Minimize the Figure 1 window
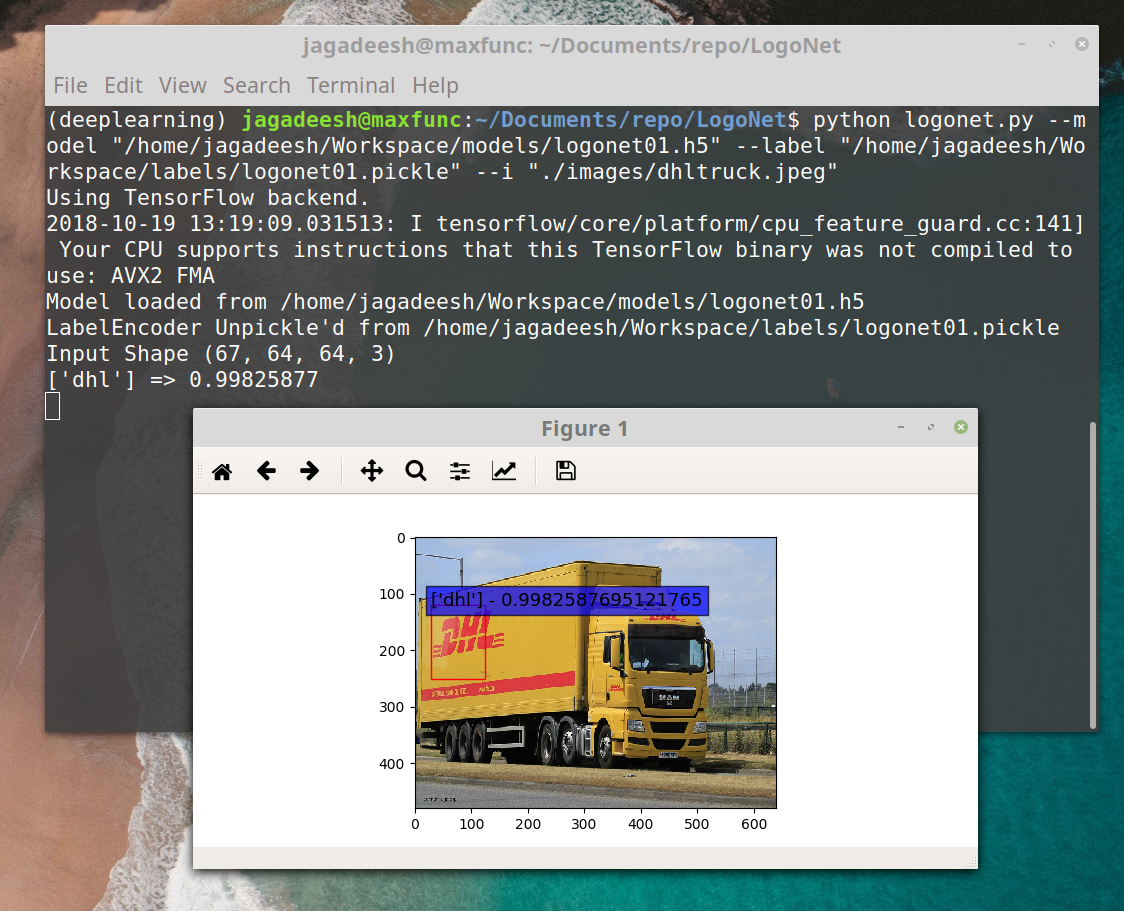The image size is (1124, 911). [901, 427]
